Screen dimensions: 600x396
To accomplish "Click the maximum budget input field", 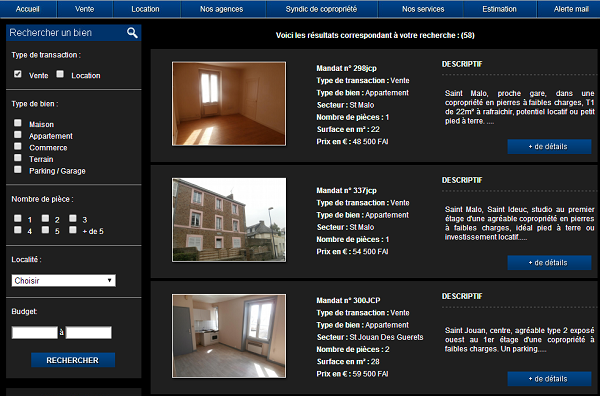I will pos(88,332).
